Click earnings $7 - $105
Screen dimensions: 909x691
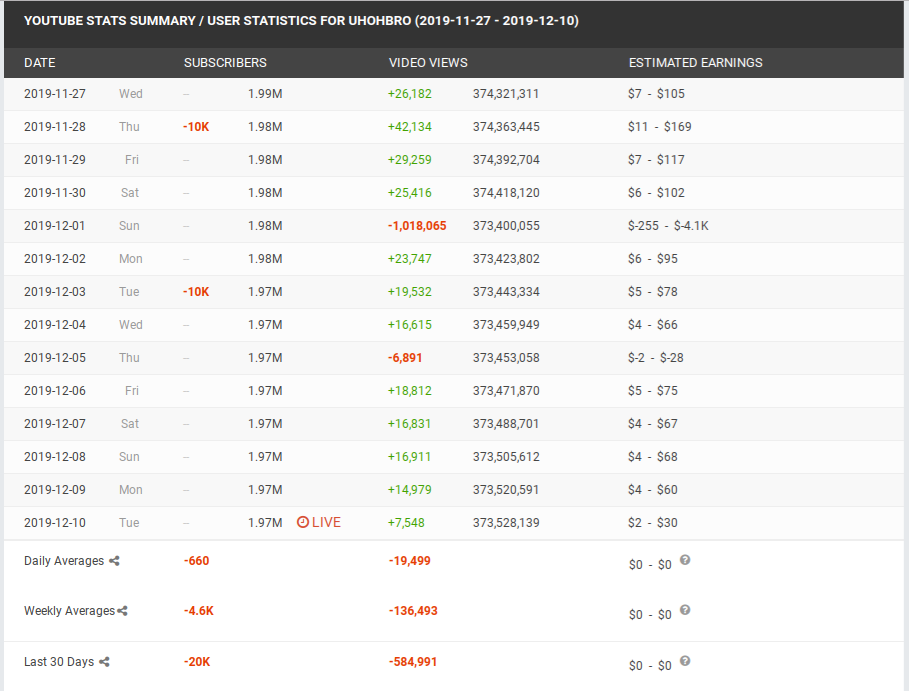[x=656, y=94]
